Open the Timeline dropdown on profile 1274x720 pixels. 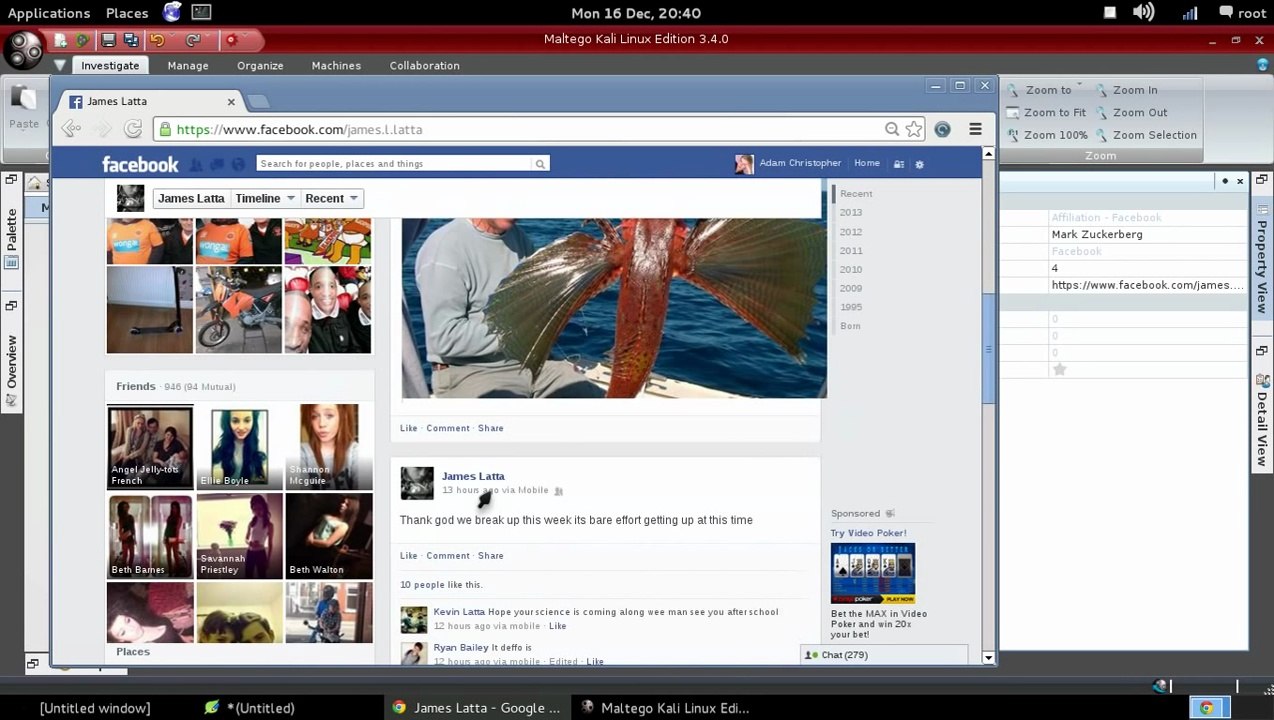coord(264,198)
